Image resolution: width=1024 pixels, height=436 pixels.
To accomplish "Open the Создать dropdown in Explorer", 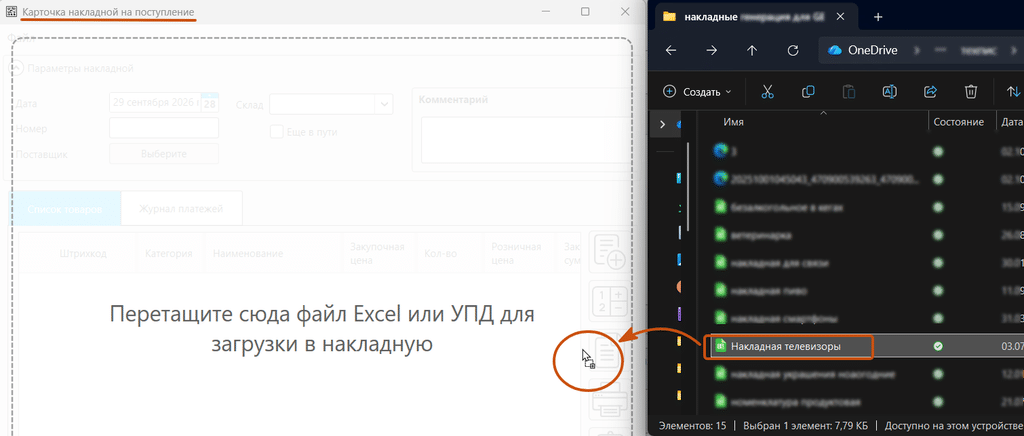I will click(697, 91).
